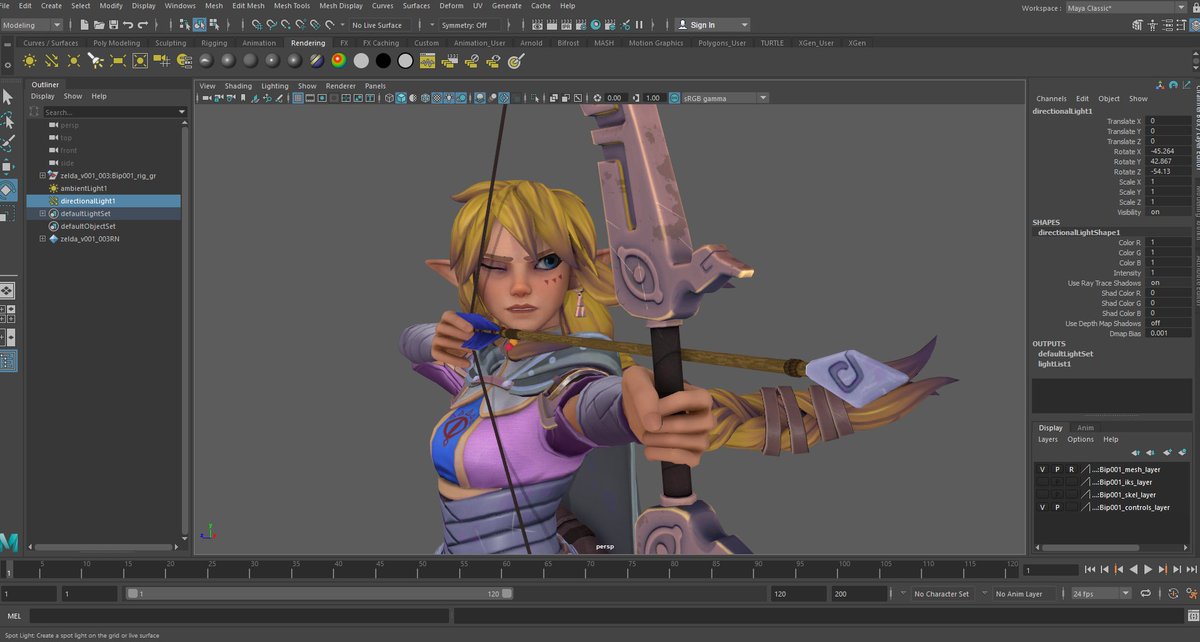Toggle R display type of Bip001_mesh_layer

tap(1071, 468)
